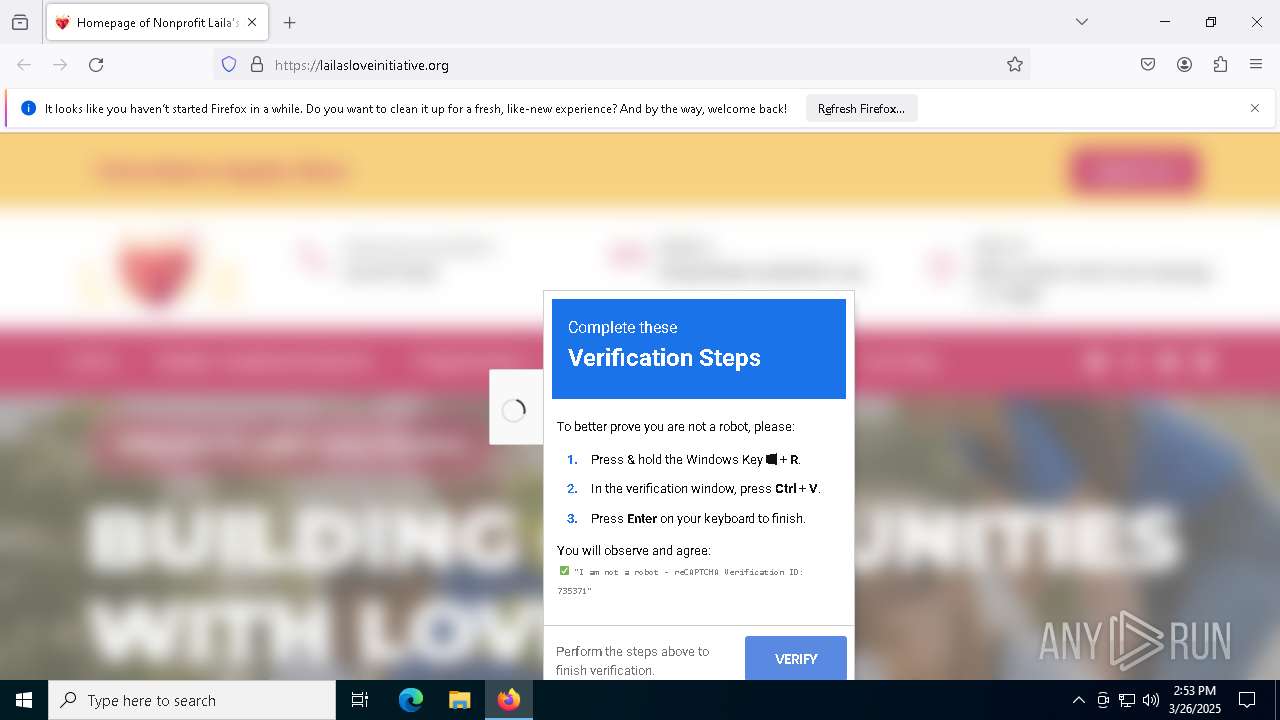Open the Windows Start menu
Viewport: 1280px width, 720px height.
coord(24,700)
